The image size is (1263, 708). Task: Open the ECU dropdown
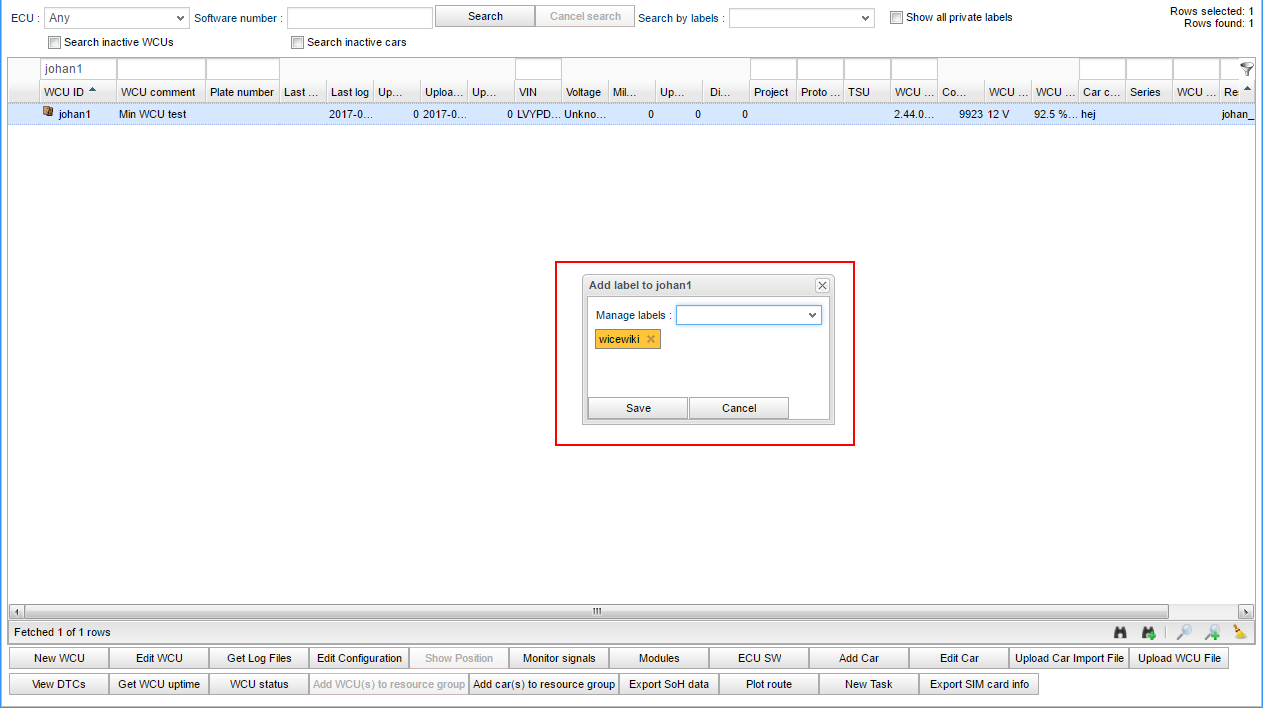point(116,18)
